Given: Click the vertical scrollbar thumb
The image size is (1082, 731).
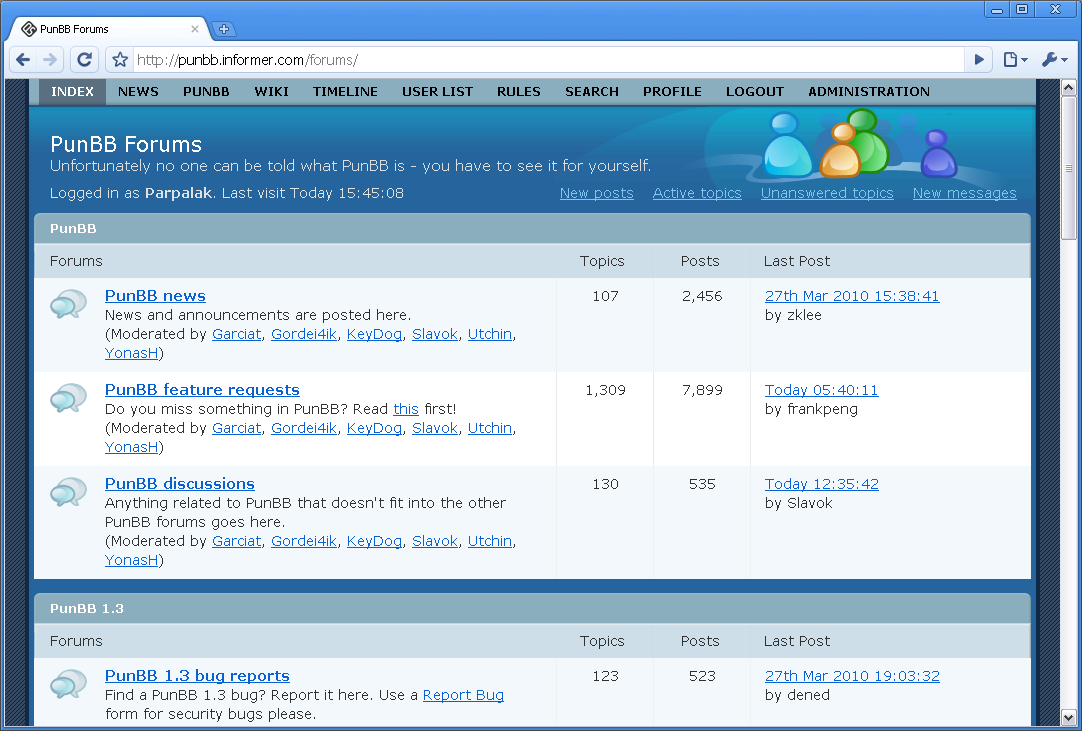Looking at the screenshot, I should (1068, 168).
